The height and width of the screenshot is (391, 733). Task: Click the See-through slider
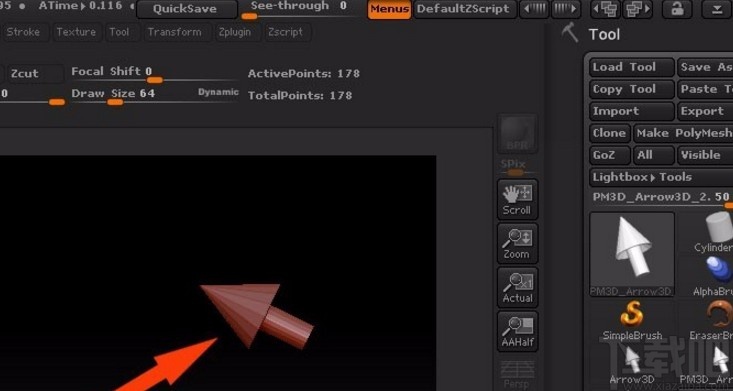tap(299, 10)
